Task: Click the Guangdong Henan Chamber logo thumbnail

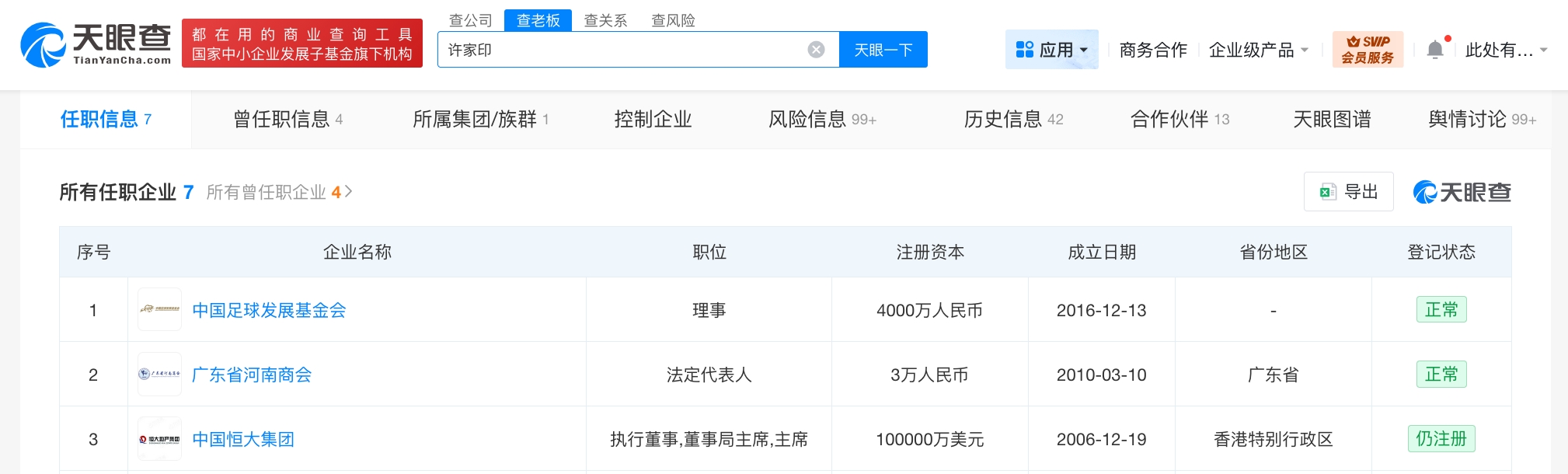Action: (x=159, y=374)
